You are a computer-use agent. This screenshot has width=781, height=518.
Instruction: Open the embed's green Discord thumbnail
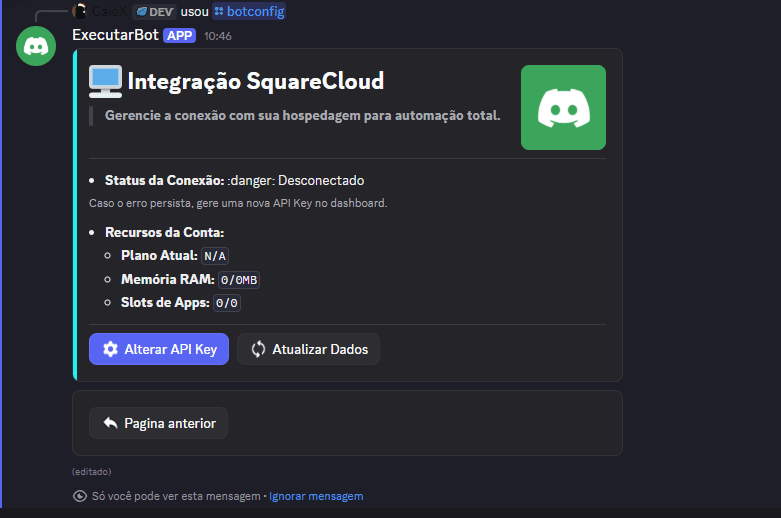[x=563, y=108]
